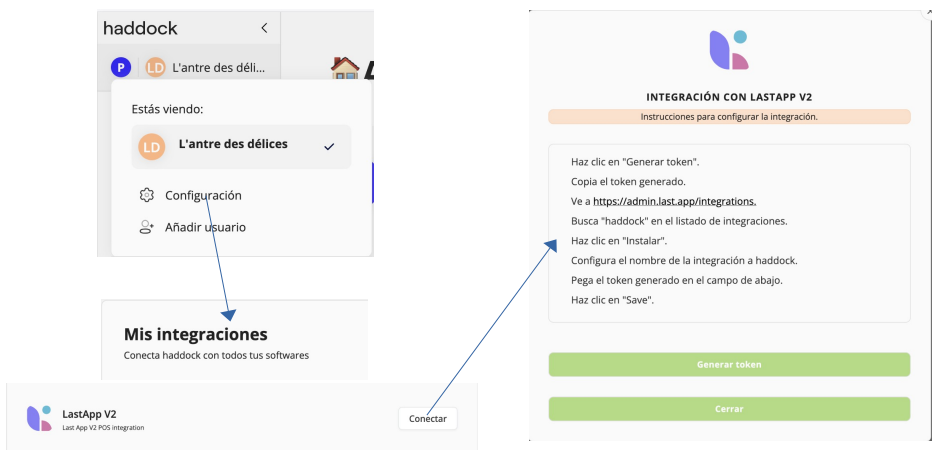Click the Mis integraciones heading

tap(196, 334)
